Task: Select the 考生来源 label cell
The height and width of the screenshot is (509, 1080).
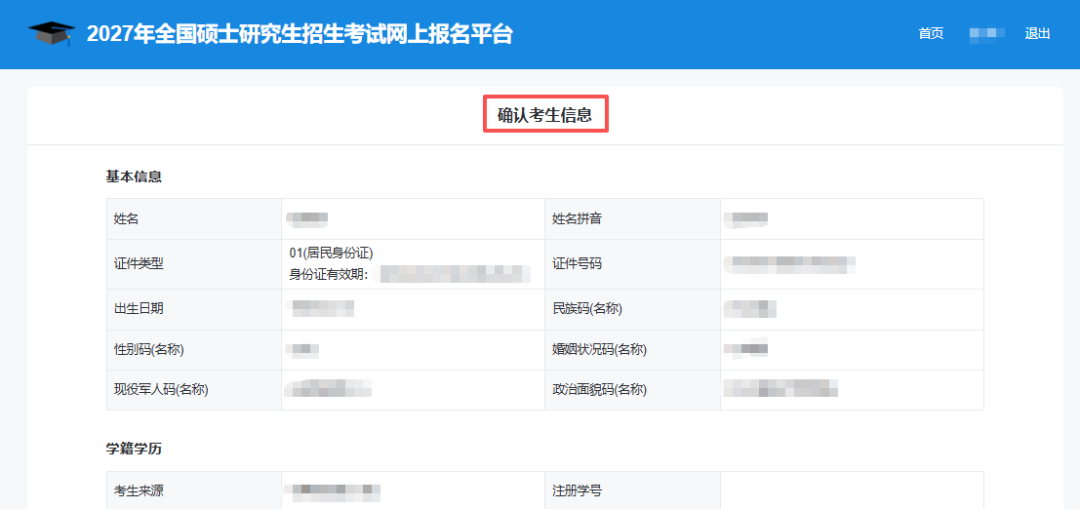Action: click(194, 491)
